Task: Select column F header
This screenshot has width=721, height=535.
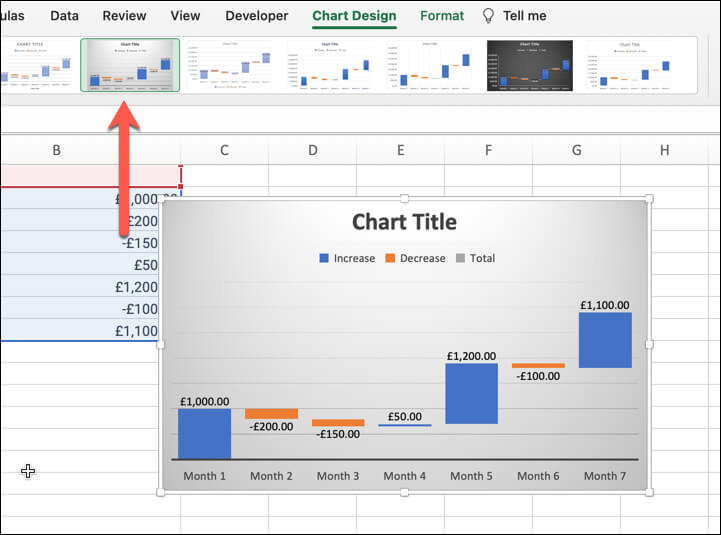Action: pos(488,150)
